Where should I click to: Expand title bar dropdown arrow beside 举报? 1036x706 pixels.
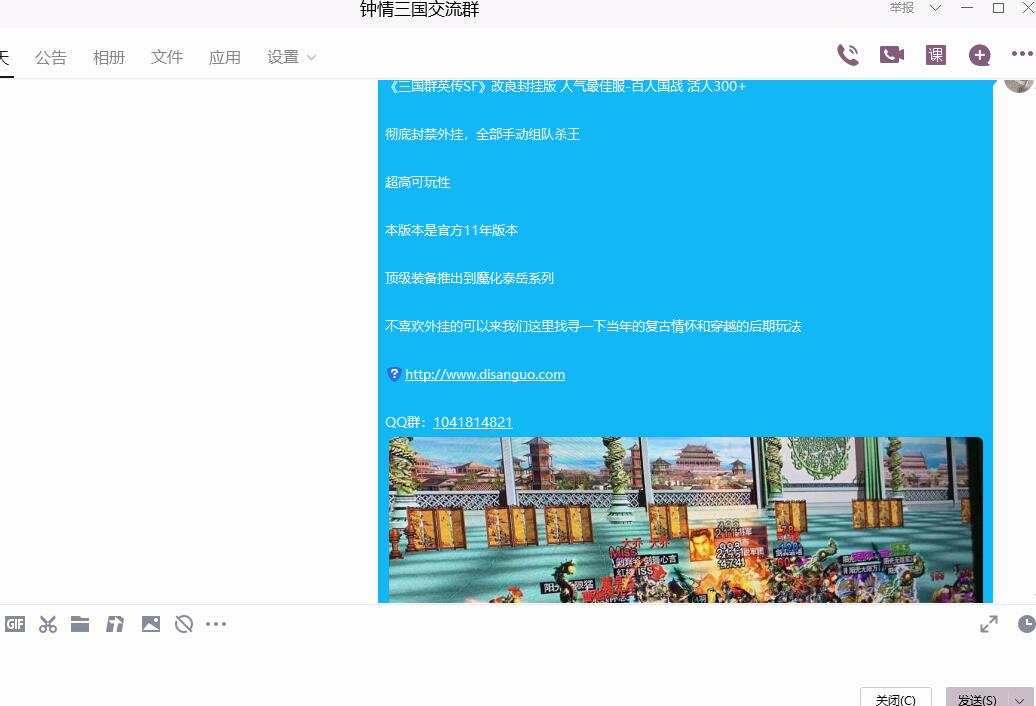(x=936, y=8)
